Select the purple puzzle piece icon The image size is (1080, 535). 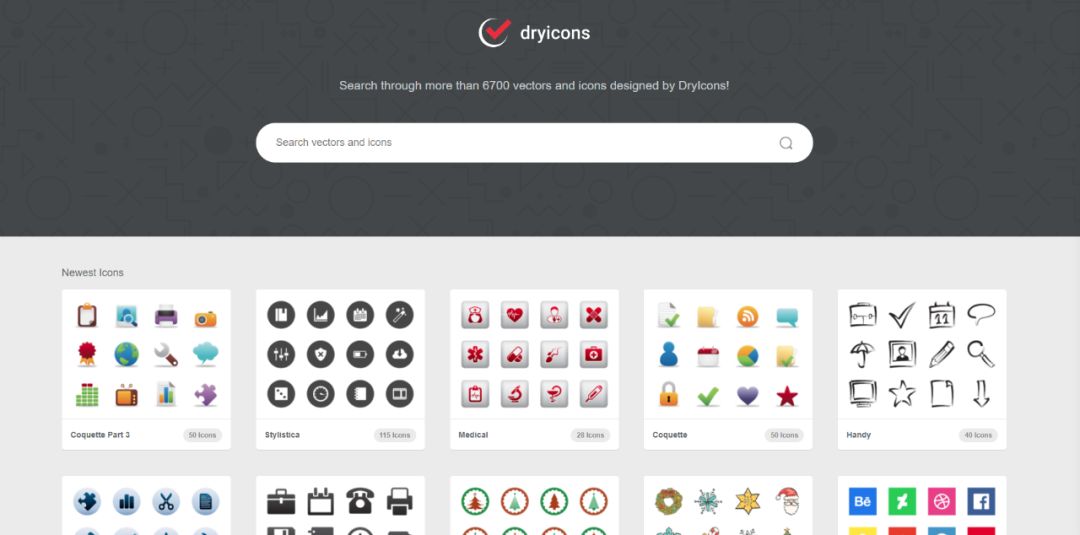click(x=205, y=395)
